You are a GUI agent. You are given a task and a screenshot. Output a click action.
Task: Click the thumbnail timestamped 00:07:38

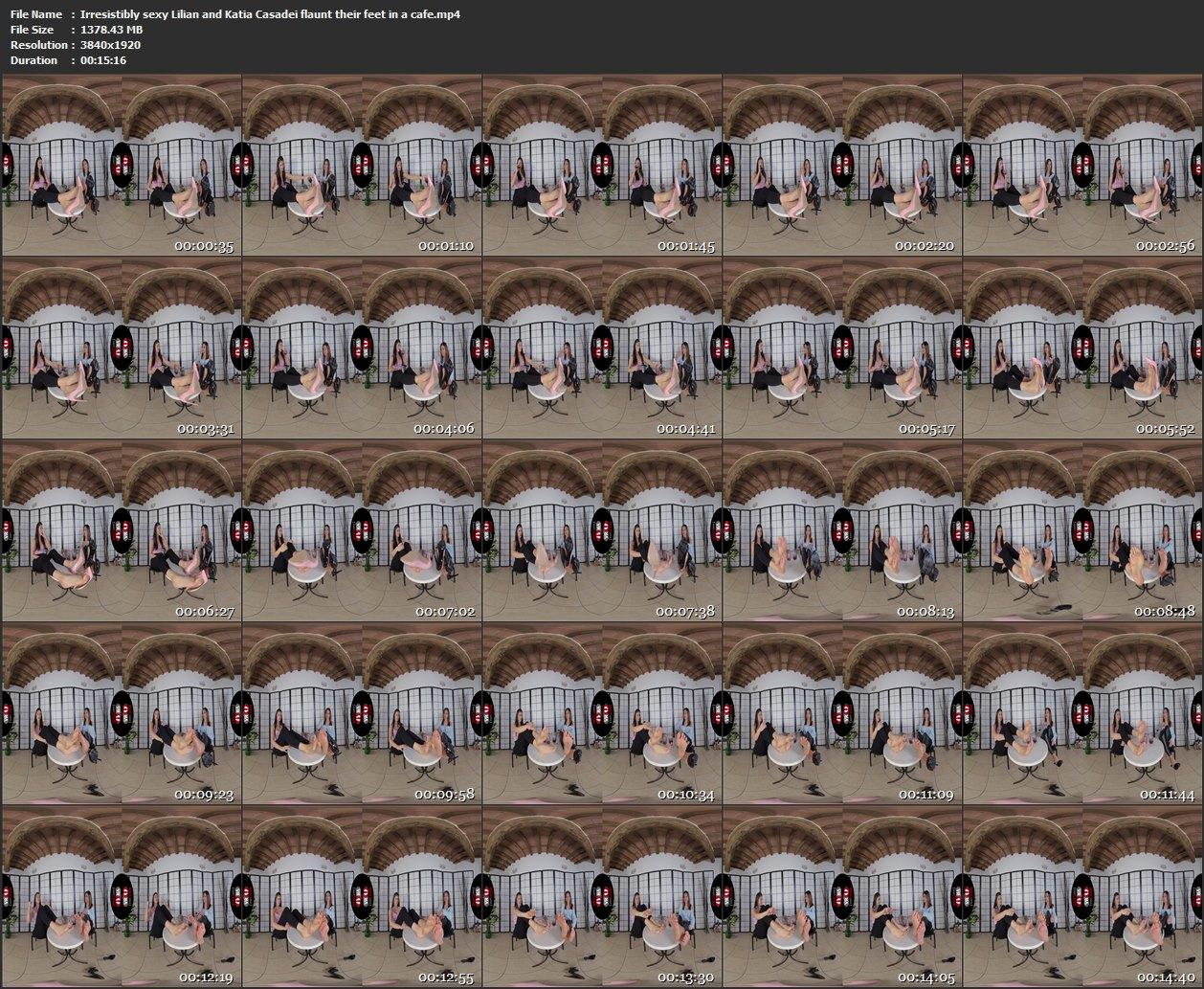click(602, 531)
